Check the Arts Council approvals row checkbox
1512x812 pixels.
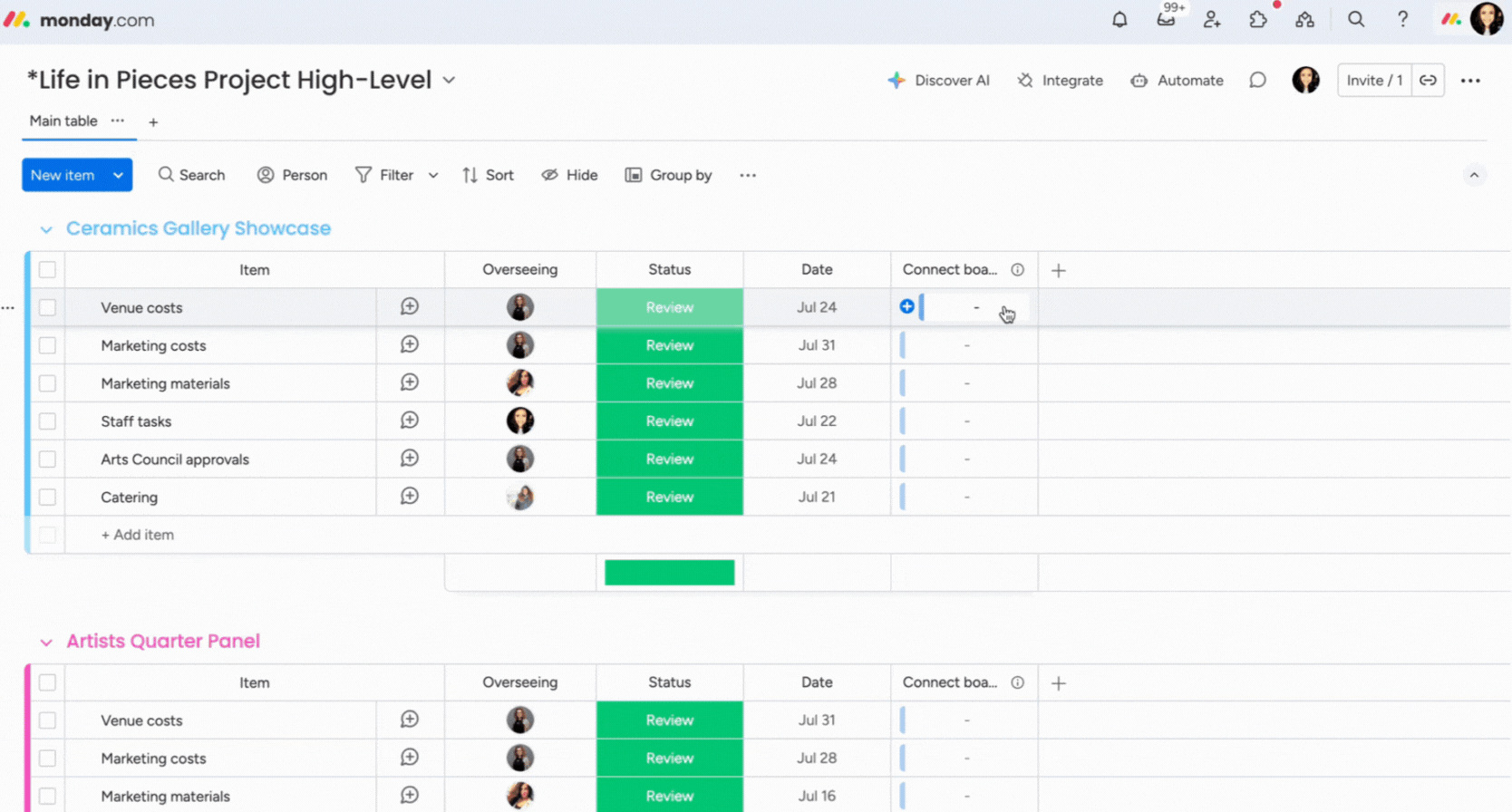click(x=47, y=459)
